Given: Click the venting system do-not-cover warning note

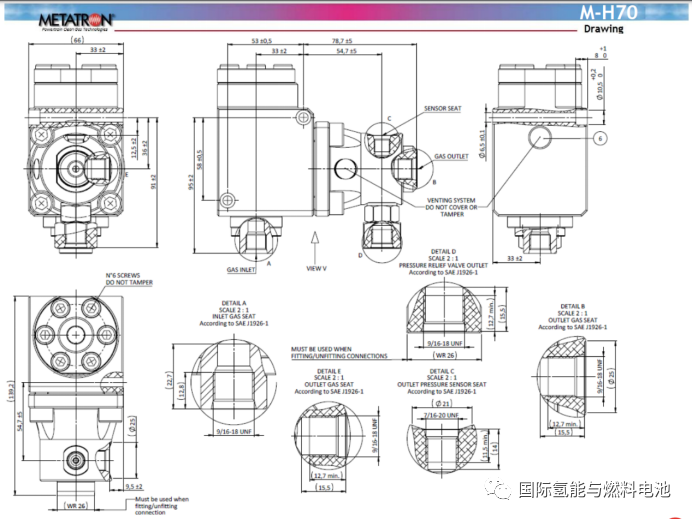Looking at the screenshot, I should pos(451,205).
